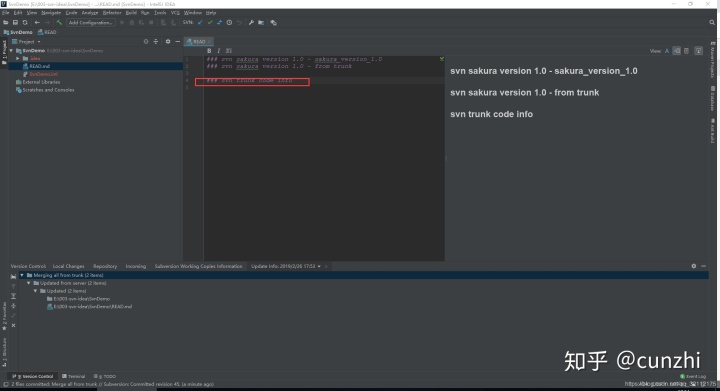Screen dimensions: 720x391
Task: Click the green Build hammer icon
Action: click(x=59, y=22)
